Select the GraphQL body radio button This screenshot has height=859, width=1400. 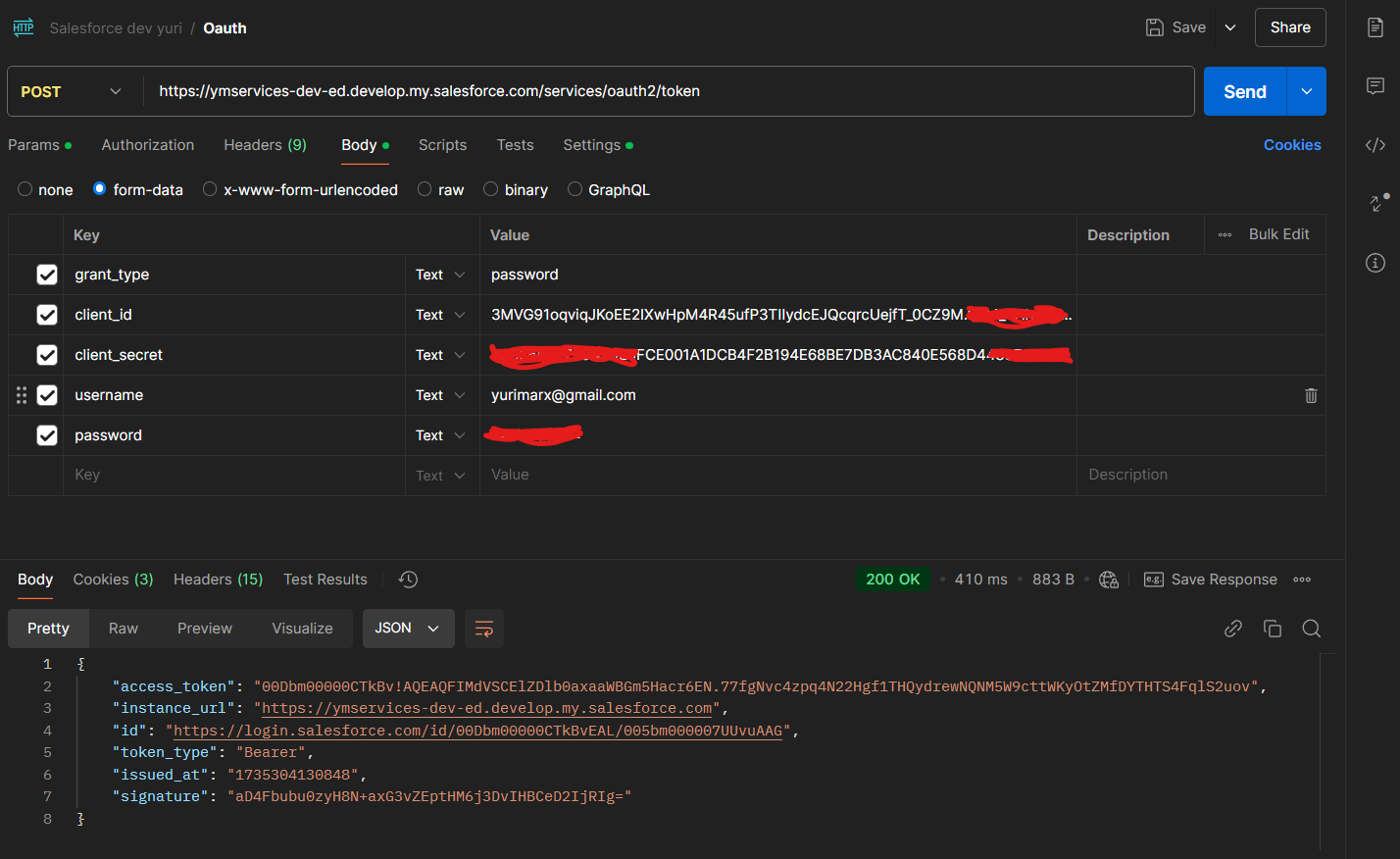575,189
